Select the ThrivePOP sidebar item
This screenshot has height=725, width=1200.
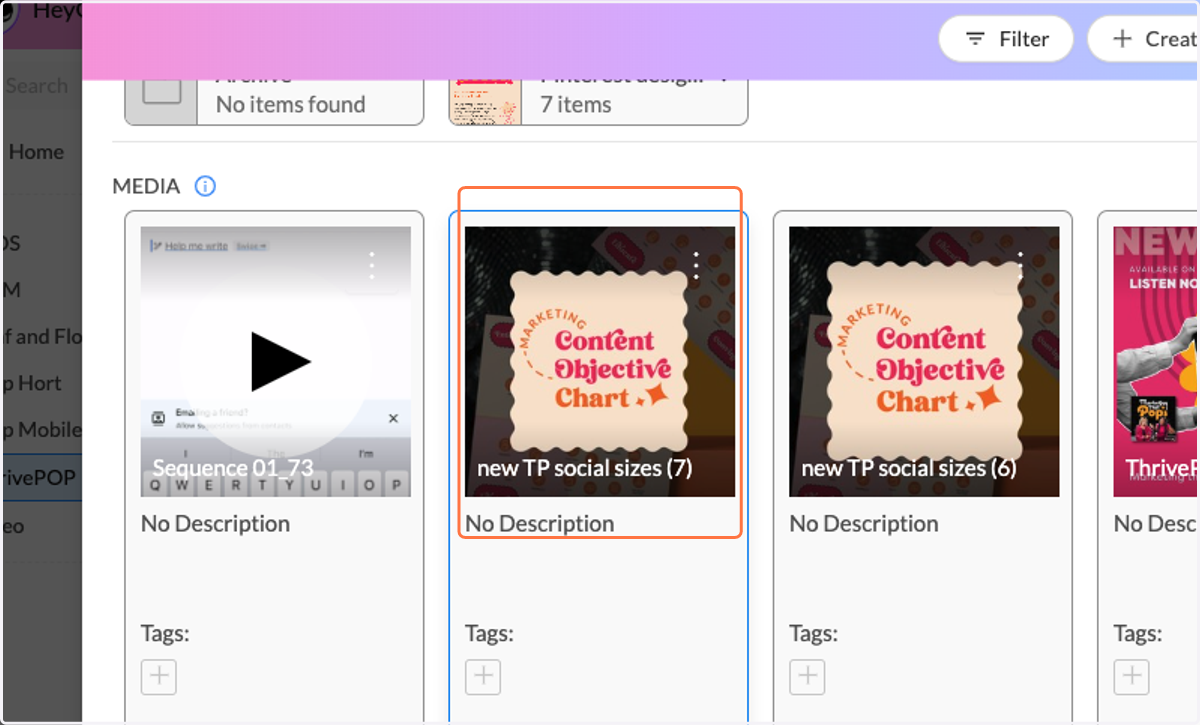(40, 477)
